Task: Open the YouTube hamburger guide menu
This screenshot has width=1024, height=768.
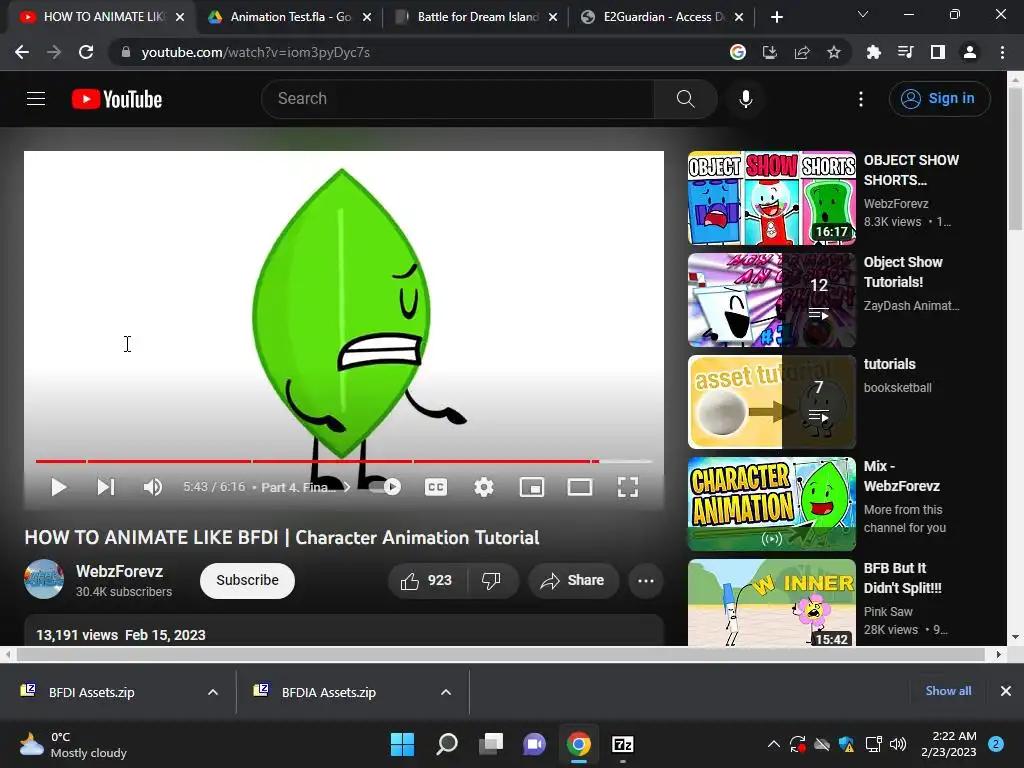Action: click(36, 99)
